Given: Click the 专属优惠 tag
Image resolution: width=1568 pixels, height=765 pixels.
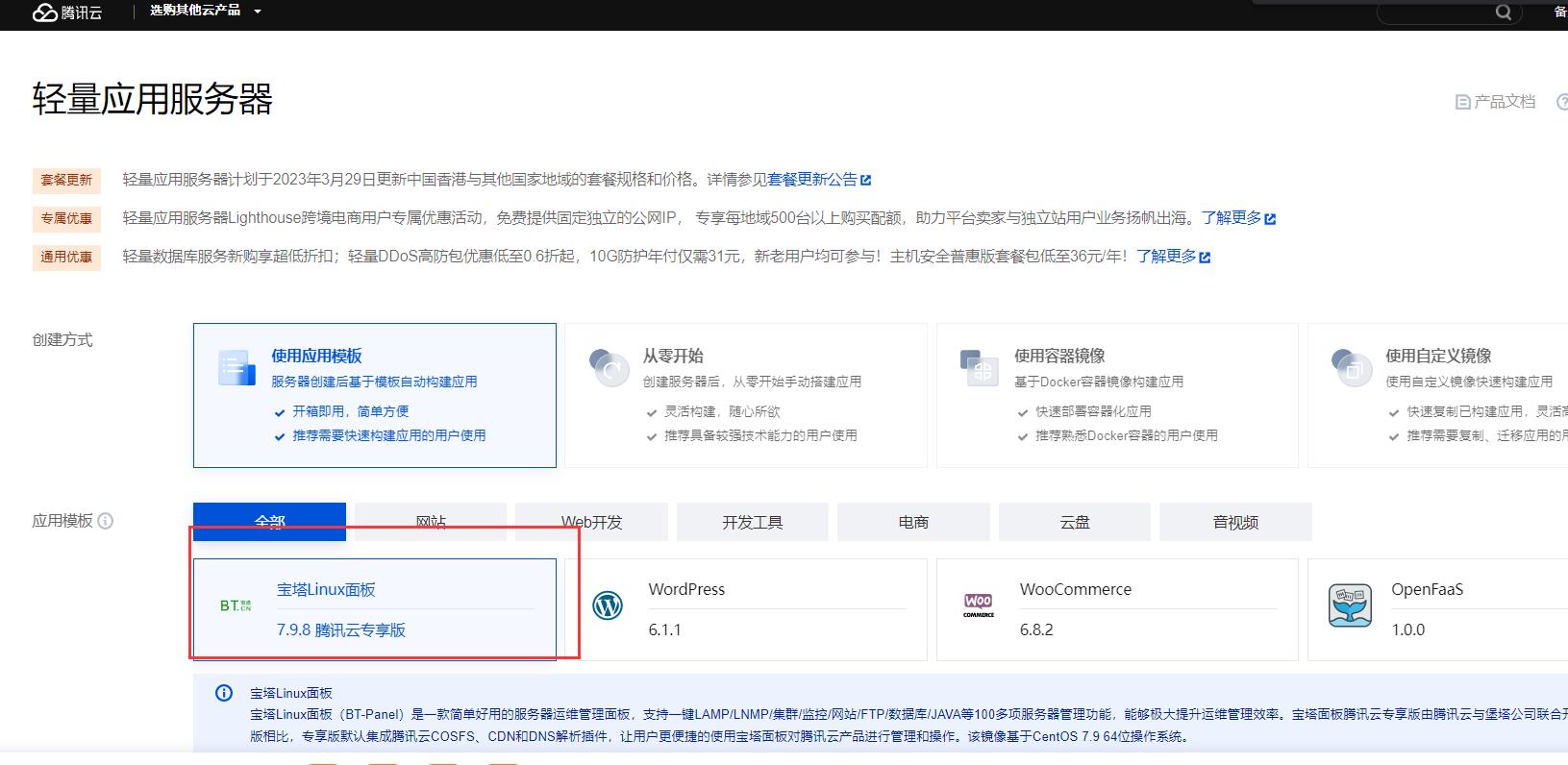Looking at the screenshot, I should click(x=66, y=218).
